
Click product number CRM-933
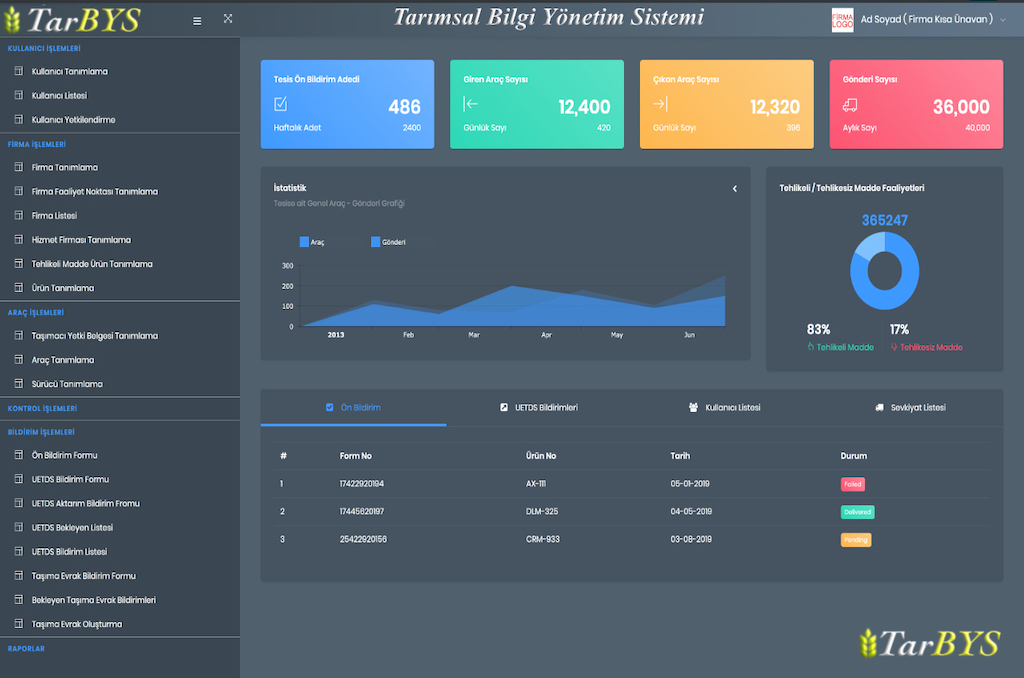pyautogui.click(x=543, y=540)
